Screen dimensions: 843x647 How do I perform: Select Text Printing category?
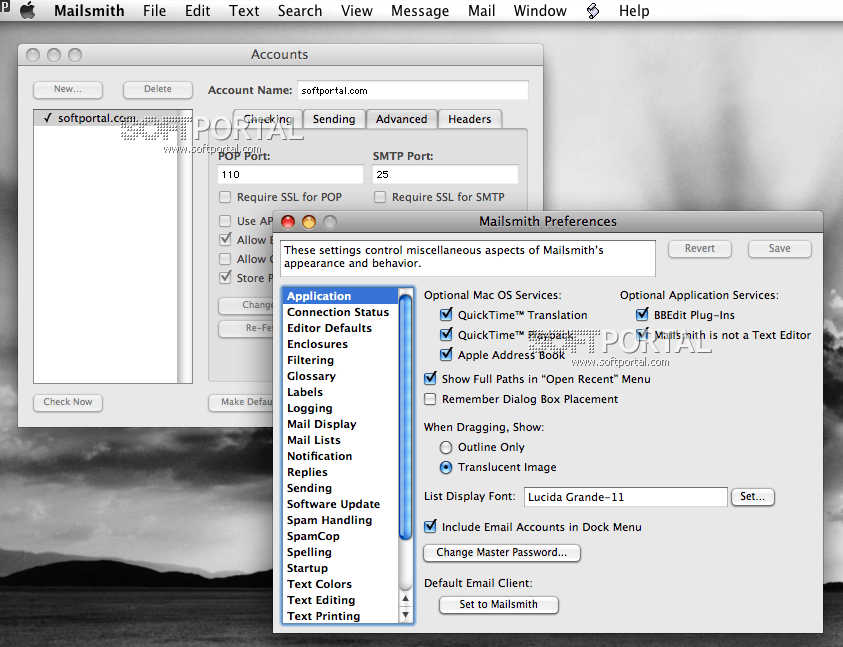point(341,616)
